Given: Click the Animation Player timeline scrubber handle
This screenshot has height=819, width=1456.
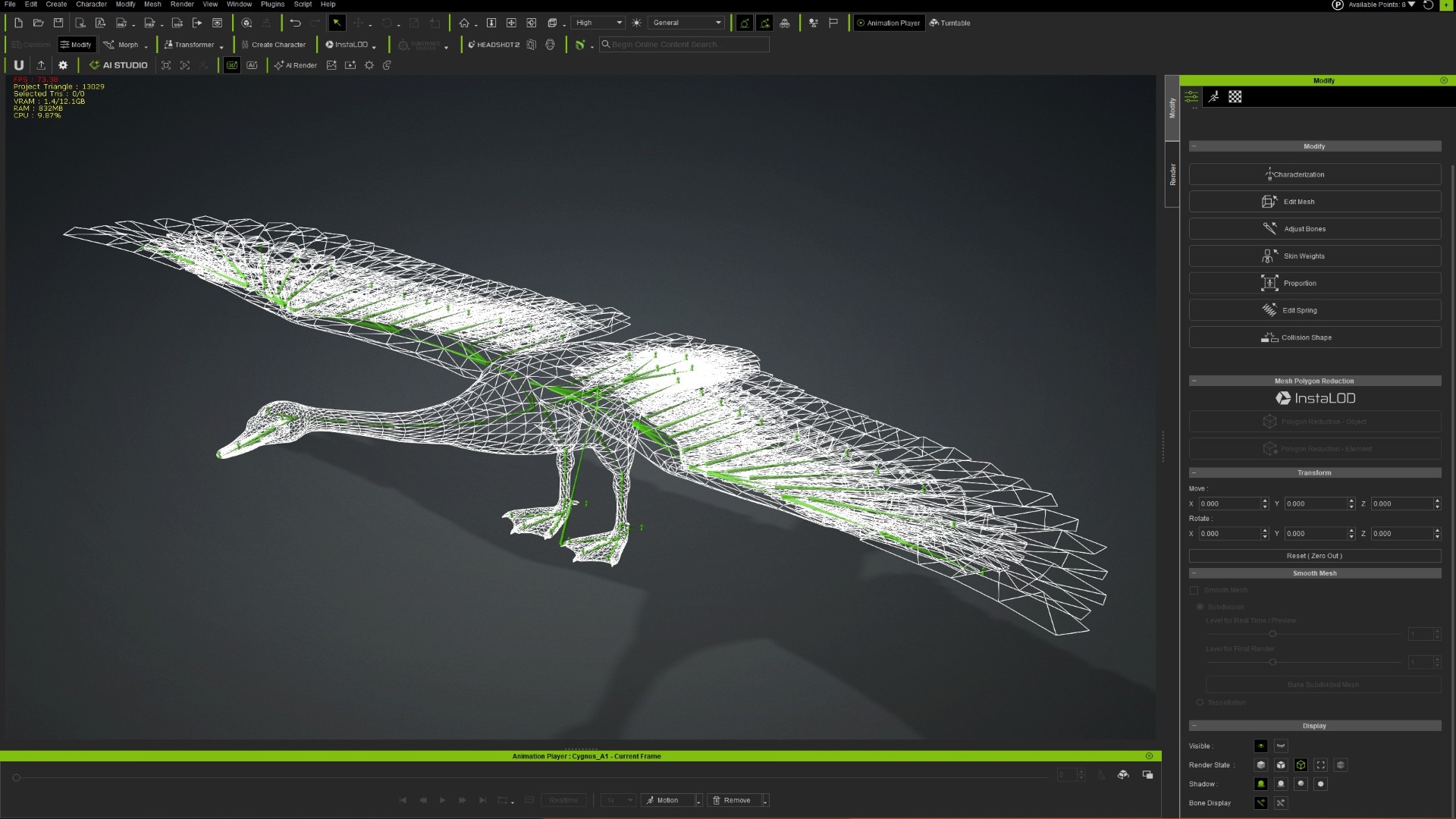Looking at the screenshot, I should [x=16, y=777].
